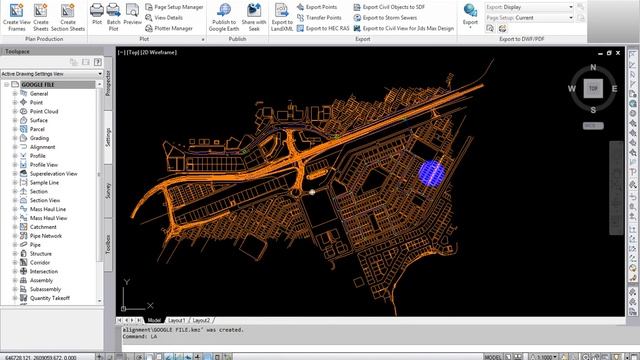Expand the Pipe Network settings node
The height and width of the screenshot is (360, 640).
(x=15, y=236)
